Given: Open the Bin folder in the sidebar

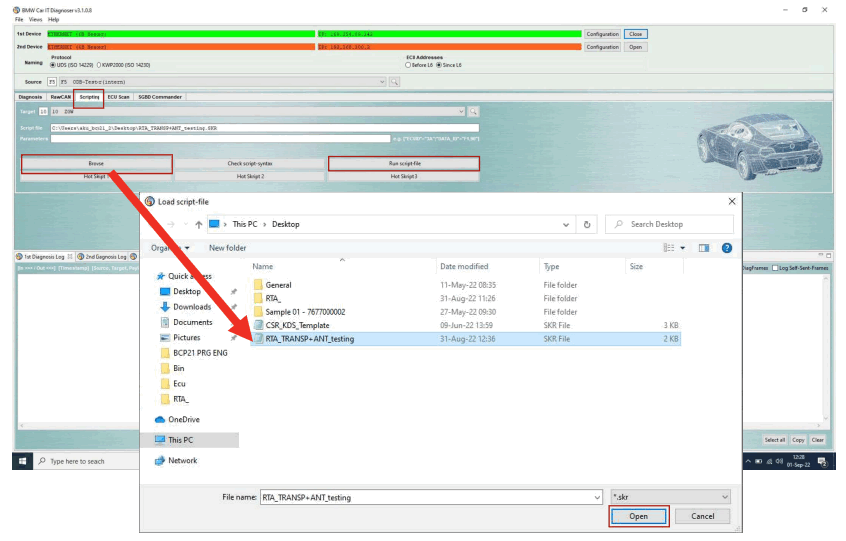Looking at the screenshot, I should tap(179, 368).
